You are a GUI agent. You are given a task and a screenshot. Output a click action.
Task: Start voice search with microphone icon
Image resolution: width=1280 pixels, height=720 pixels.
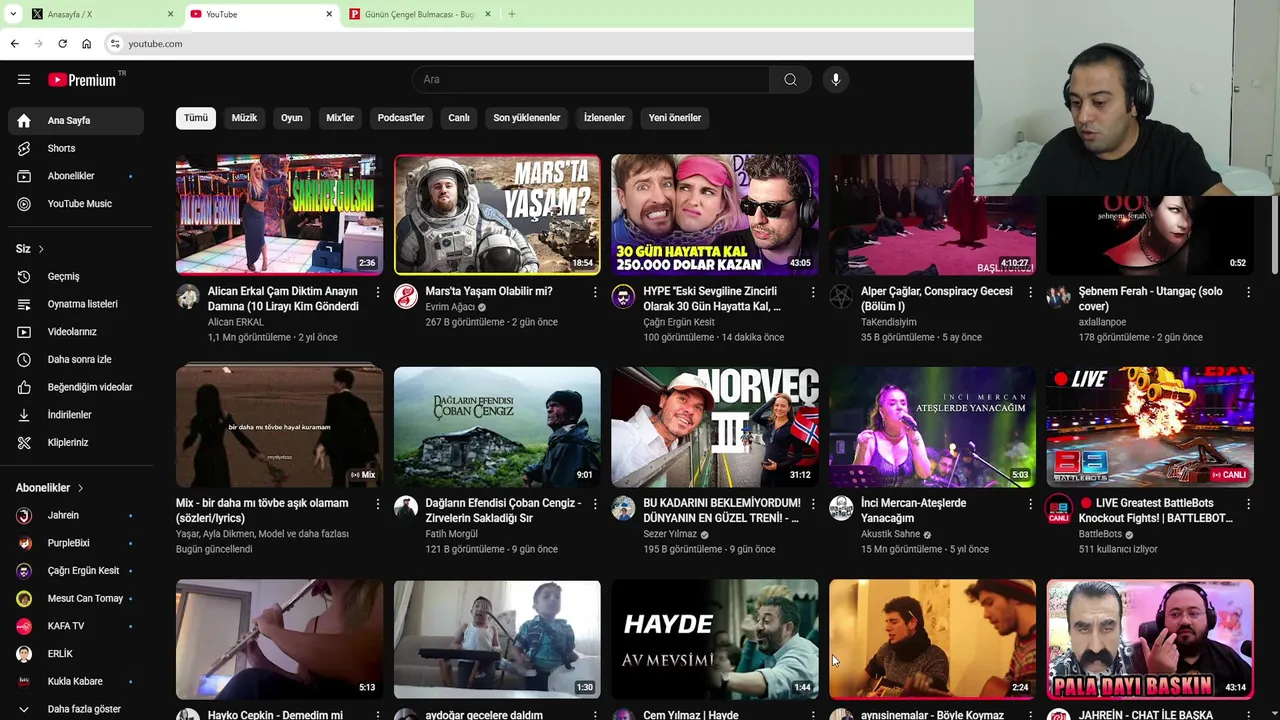pyautogui.click(x=836, y=79)
